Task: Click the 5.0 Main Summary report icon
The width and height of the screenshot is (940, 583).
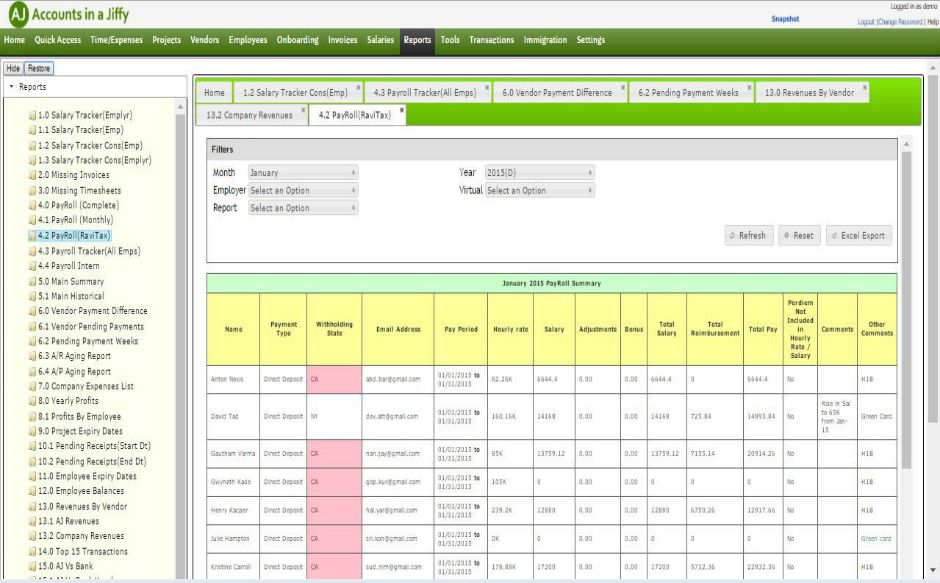Action: click(32, 281)
